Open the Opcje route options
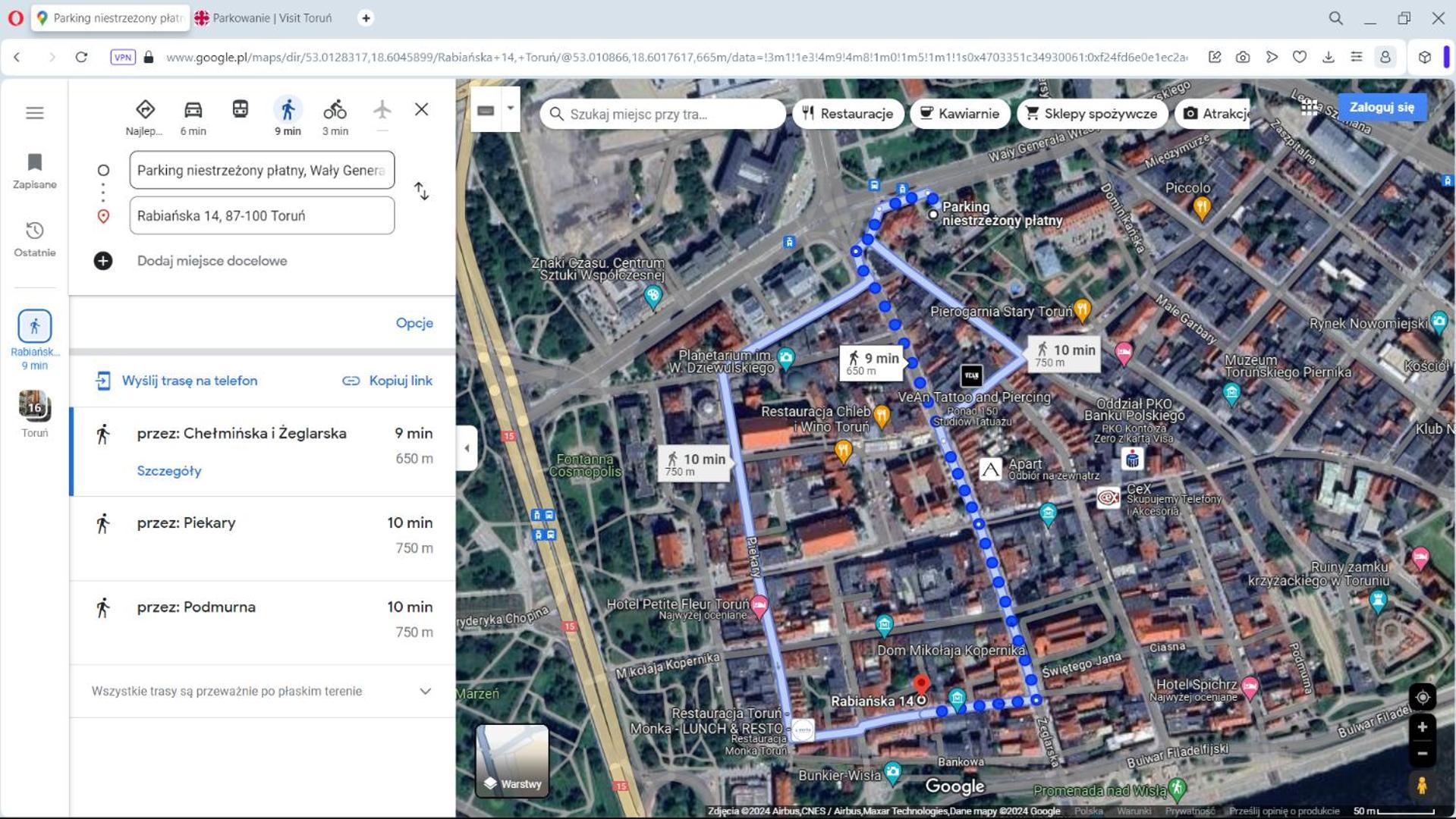 click(x=414, y=323)
